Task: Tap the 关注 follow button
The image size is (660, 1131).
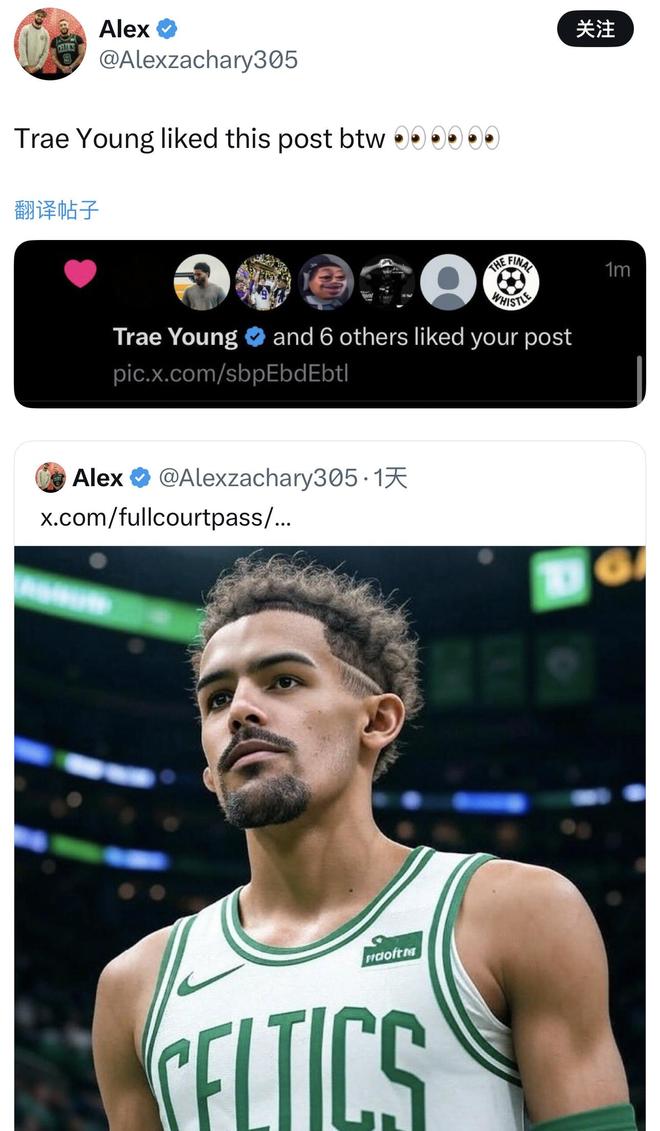Action: (595, 29)
